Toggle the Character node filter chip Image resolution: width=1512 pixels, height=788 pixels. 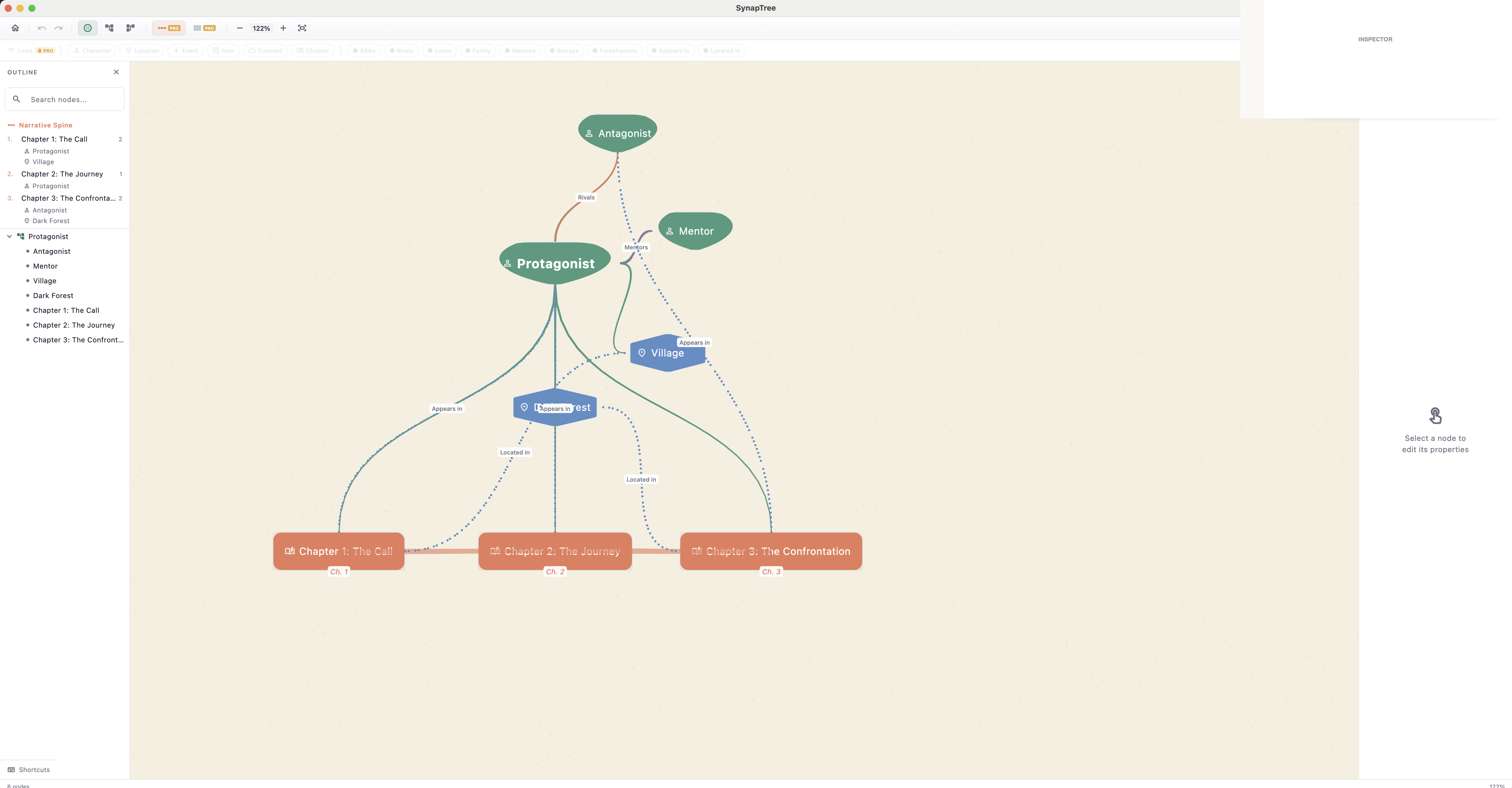[92, 50]
